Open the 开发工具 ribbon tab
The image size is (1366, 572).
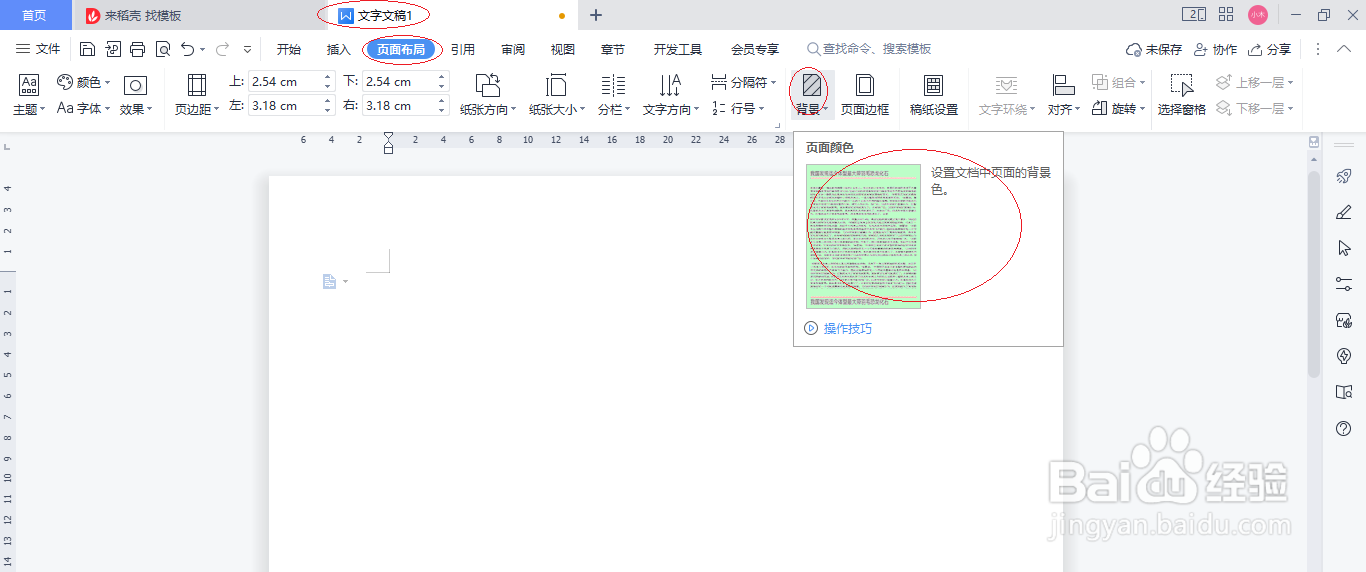[x=678, y=49]
